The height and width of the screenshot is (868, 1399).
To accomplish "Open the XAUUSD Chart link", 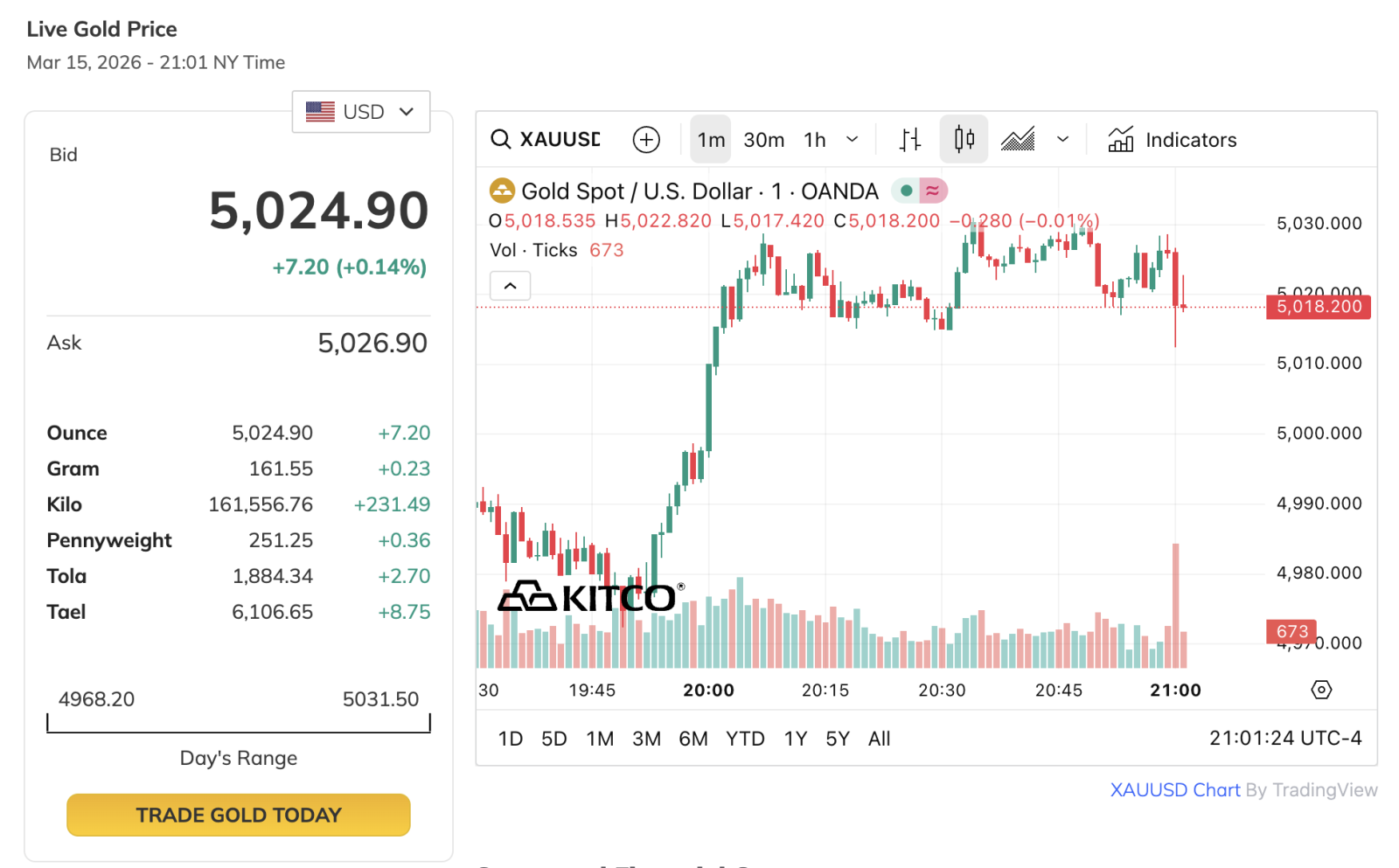I will point(1174,789).
